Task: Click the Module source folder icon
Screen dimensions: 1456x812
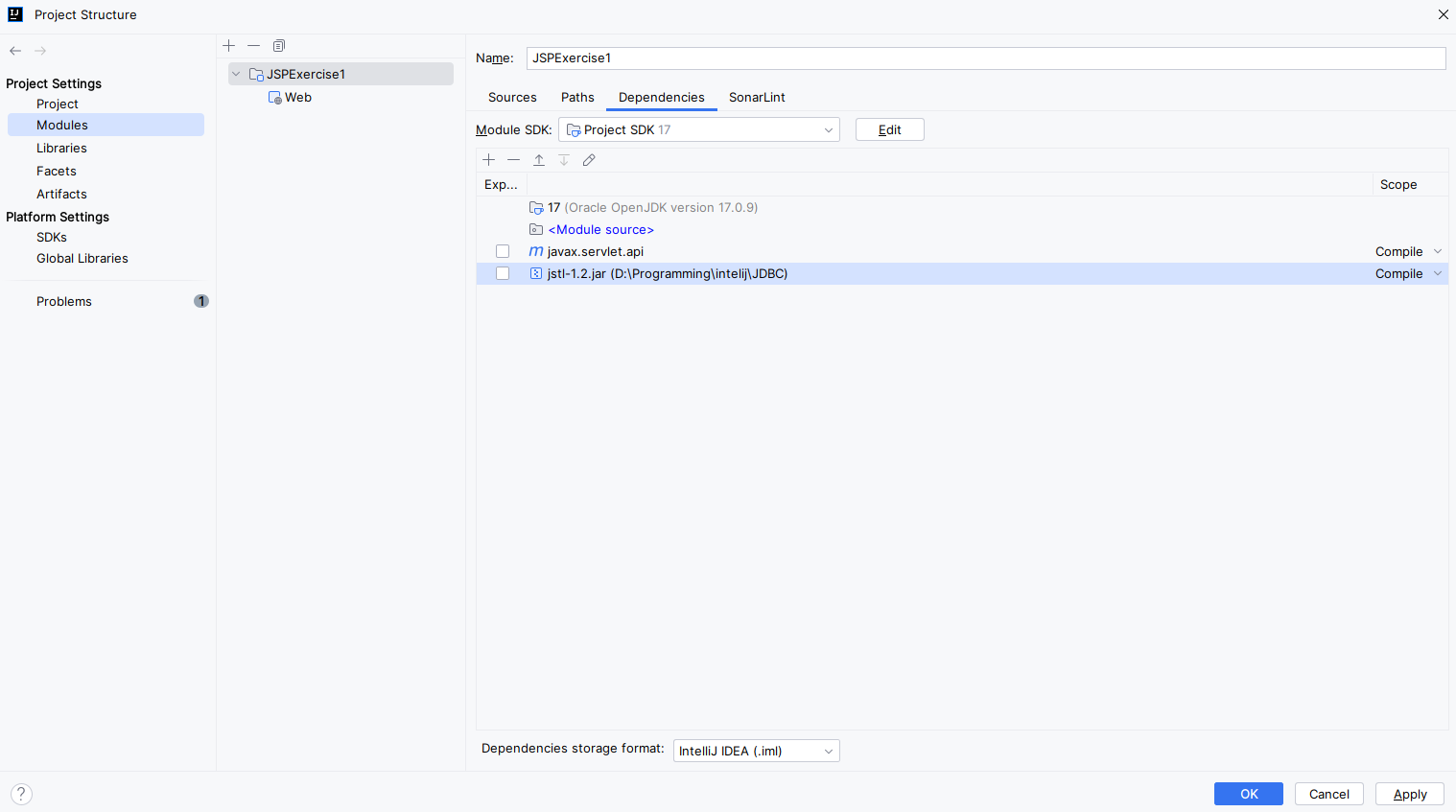Action: click(x=536, y=230)
